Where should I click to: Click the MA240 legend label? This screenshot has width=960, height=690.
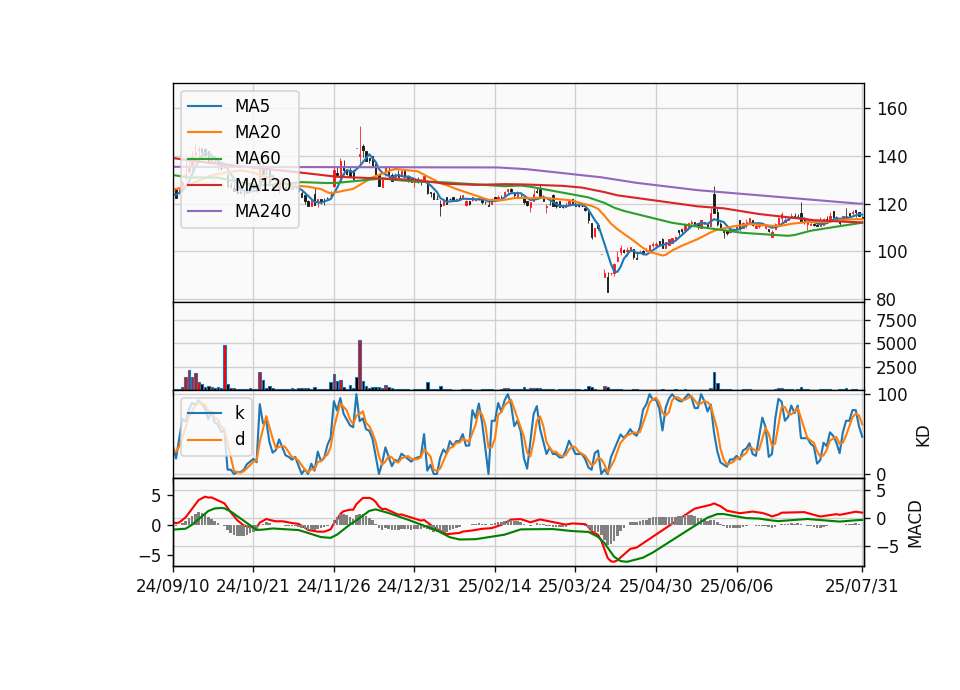click(x=263, y=211)
